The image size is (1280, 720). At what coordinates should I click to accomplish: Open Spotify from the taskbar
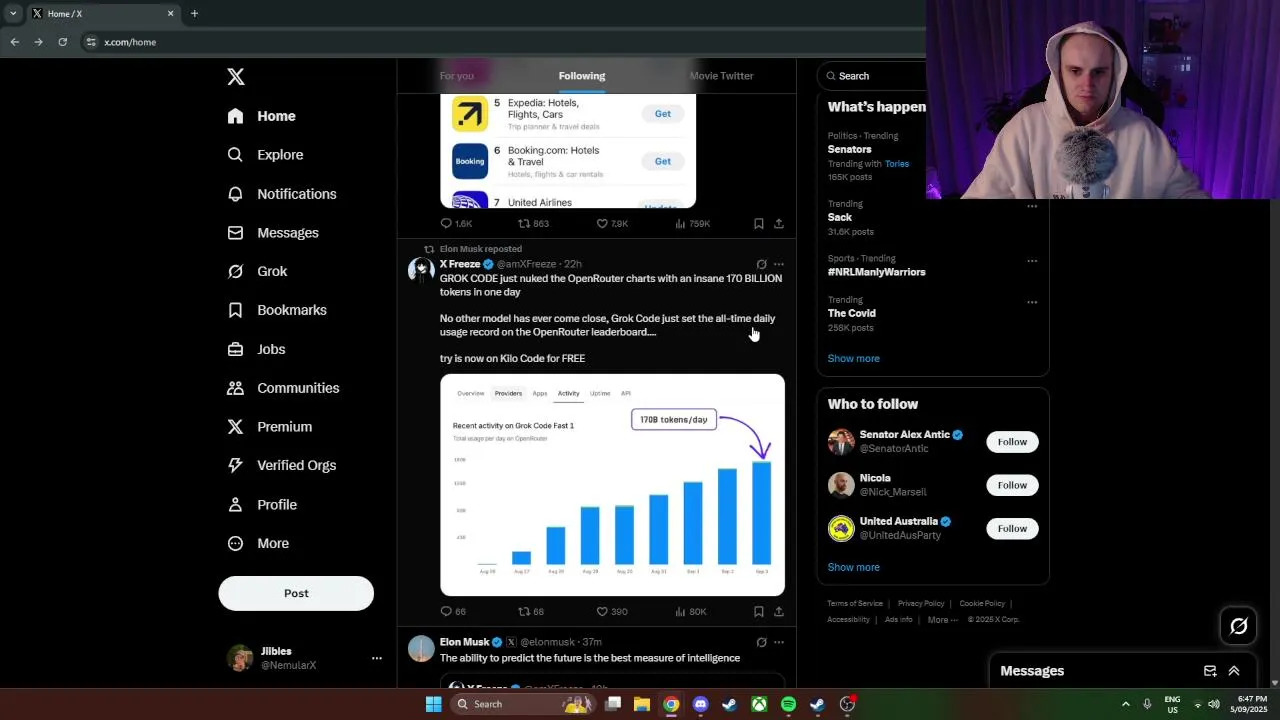tap(788, 704)
